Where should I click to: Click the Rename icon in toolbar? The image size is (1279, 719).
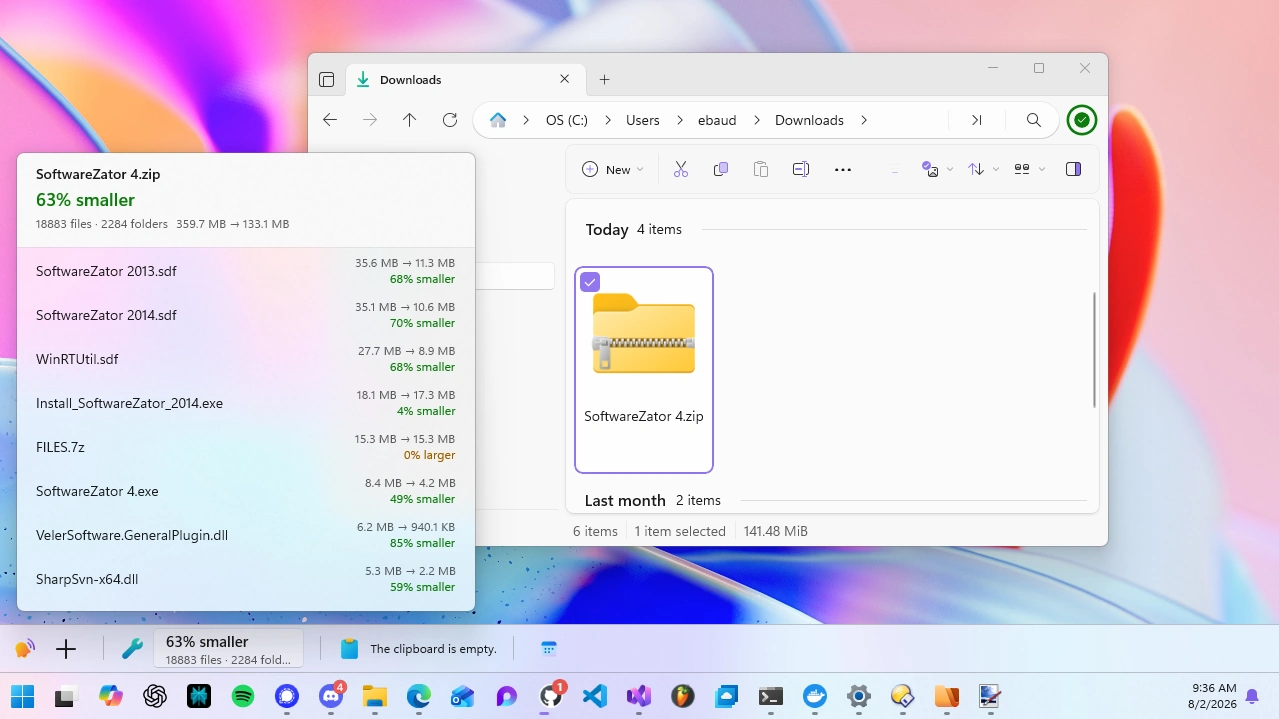pyautogui.click(x=800, y=170)
